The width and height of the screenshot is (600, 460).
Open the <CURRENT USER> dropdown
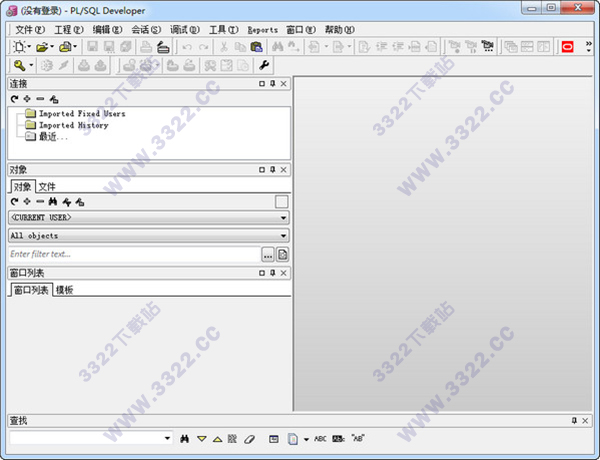tap(283, 218)
